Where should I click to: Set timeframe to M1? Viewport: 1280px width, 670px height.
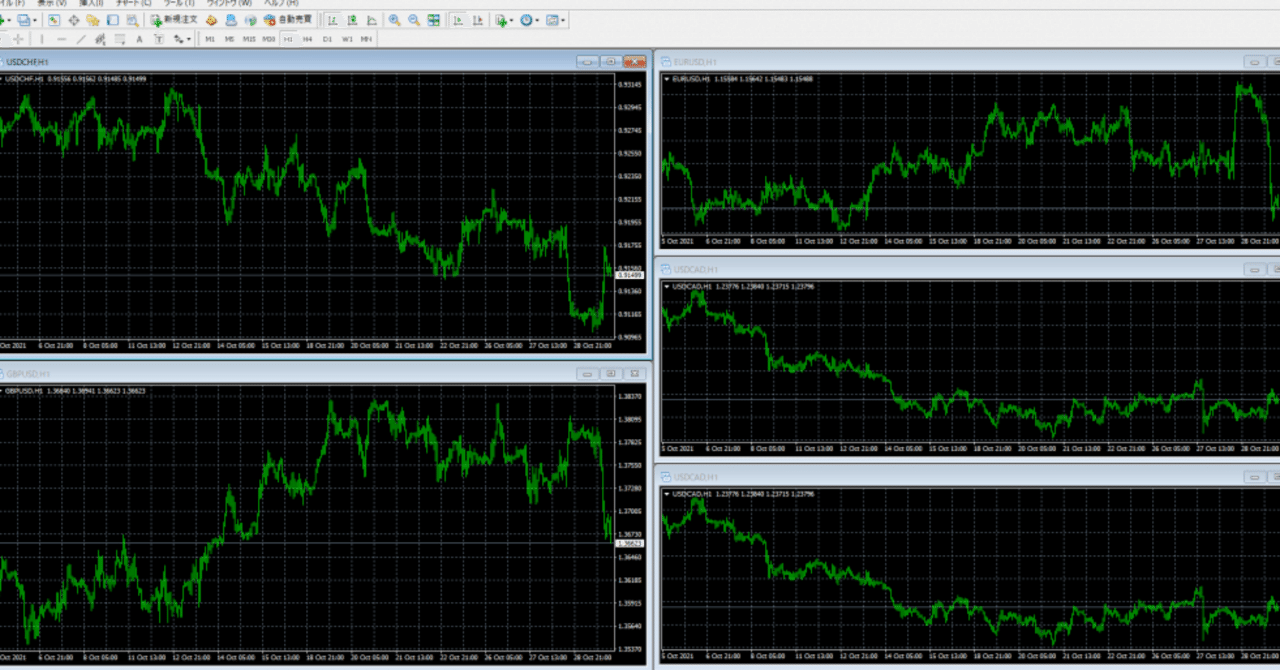click(x=210, y=39)
